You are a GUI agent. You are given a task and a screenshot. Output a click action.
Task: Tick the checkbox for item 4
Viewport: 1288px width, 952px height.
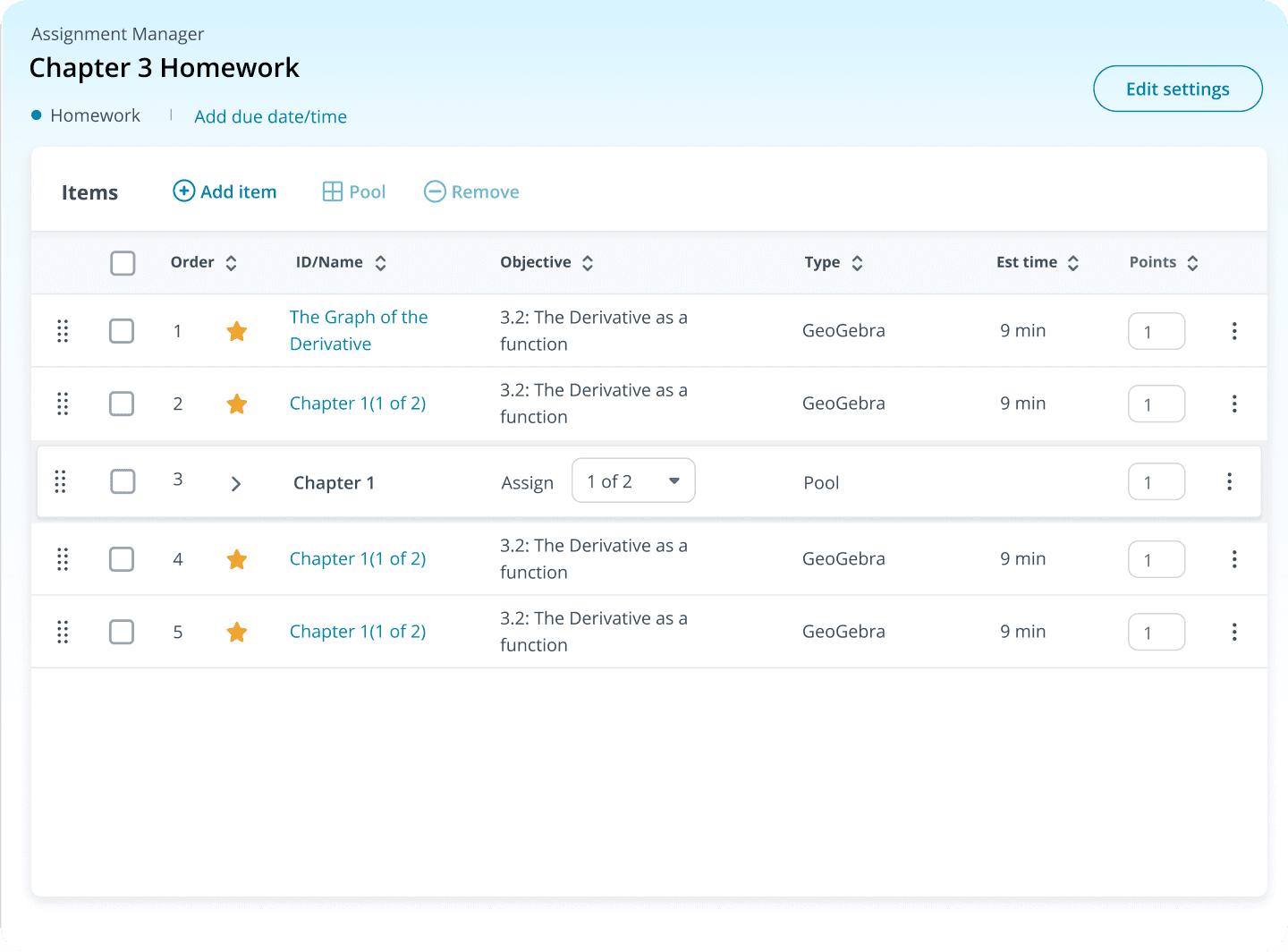[x=122, y=559]
